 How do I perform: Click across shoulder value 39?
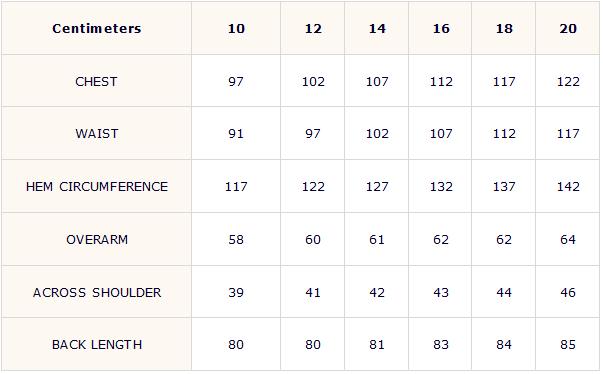236,293
